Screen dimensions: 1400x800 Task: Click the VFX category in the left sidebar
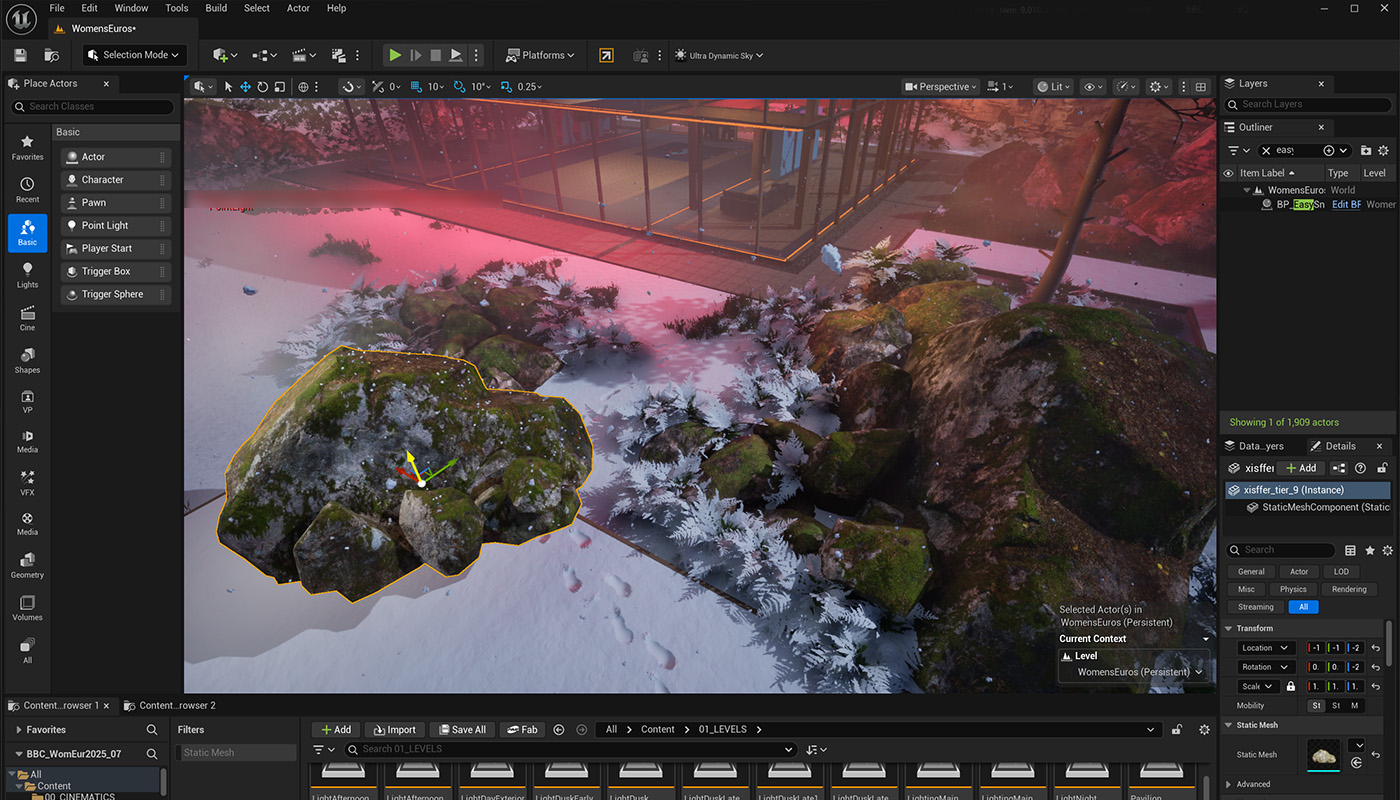[26, 482]
